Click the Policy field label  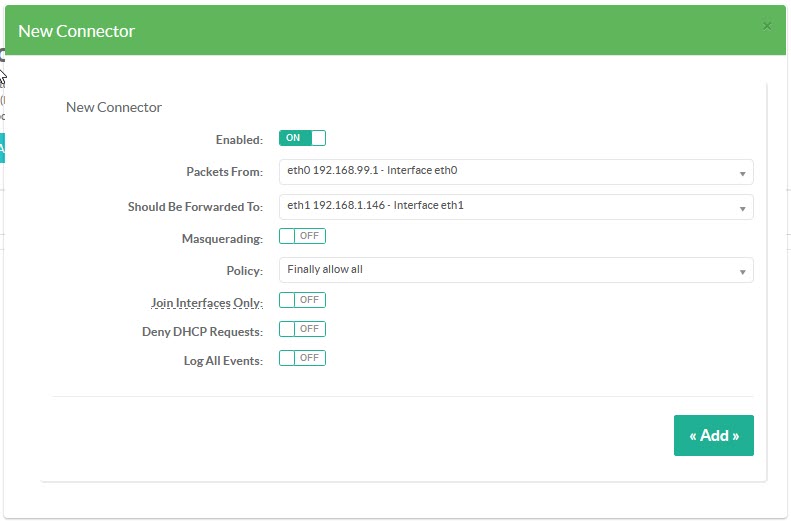point(244,271)
